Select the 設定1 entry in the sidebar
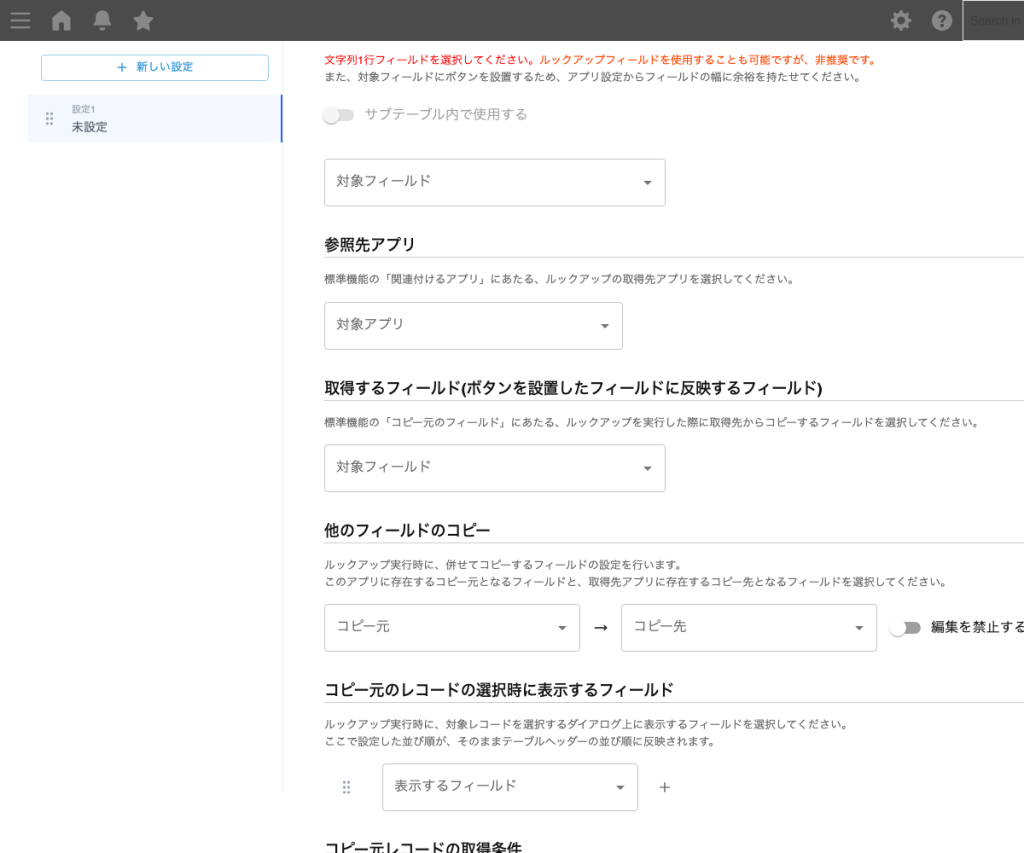 (85, 111)
